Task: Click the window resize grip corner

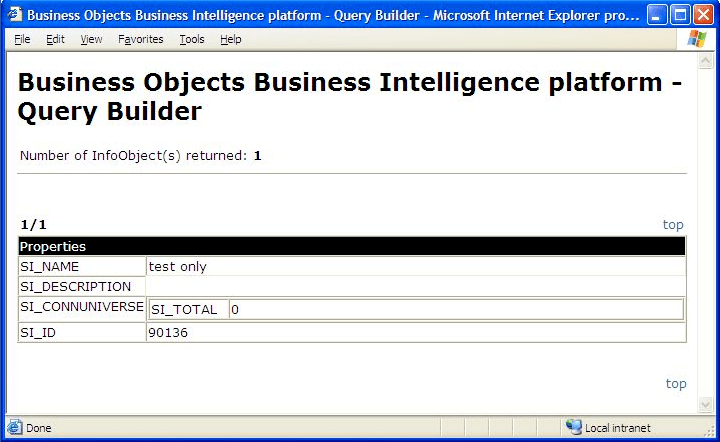Action: click(x=709, y=431)
